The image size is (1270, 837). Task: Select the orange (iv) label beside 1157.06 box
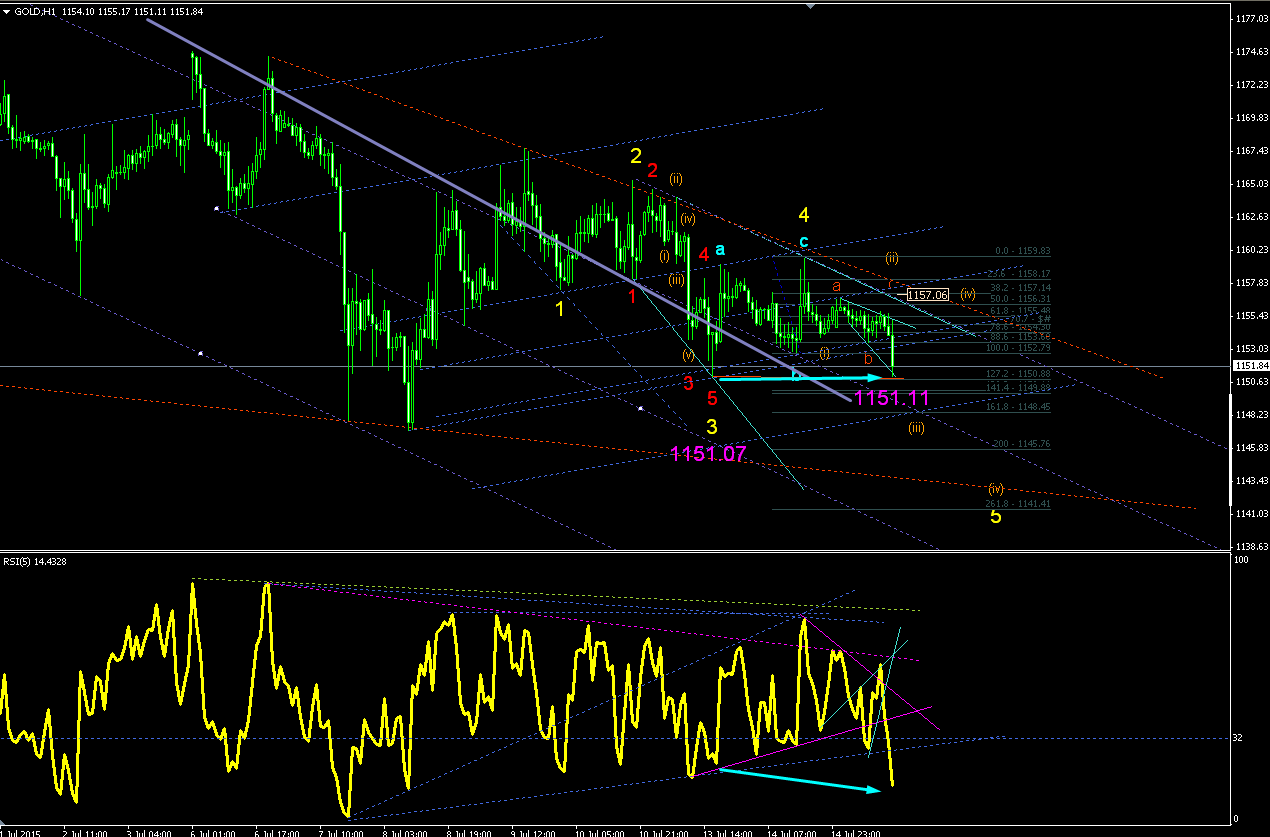pos(967,294)
